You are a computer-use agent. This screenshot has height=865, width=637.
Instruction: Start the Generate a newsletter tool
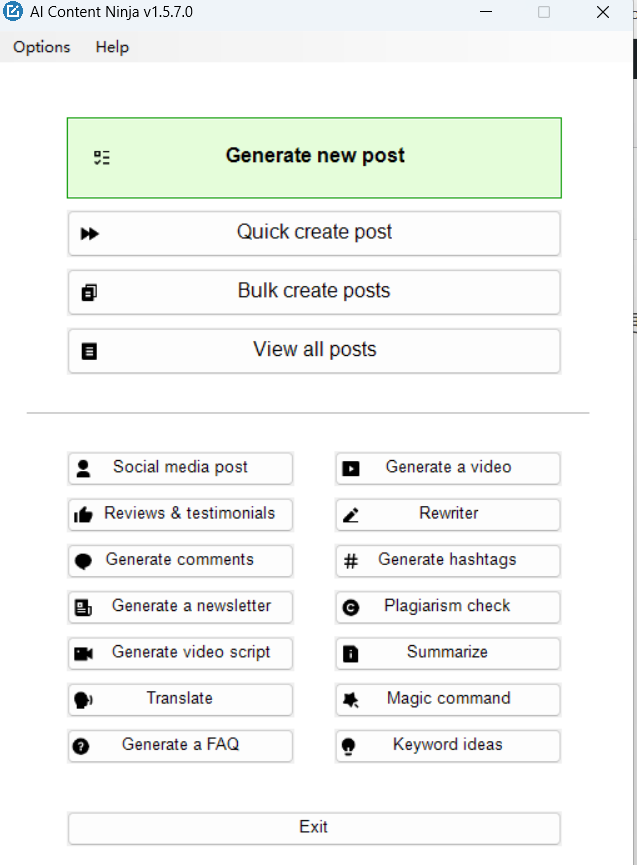point(181,607)
